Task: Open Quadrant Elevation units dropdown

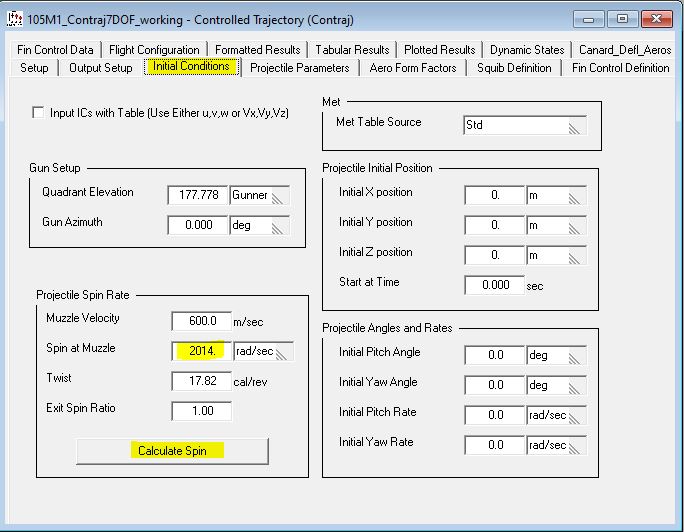Action: (279, 196)
